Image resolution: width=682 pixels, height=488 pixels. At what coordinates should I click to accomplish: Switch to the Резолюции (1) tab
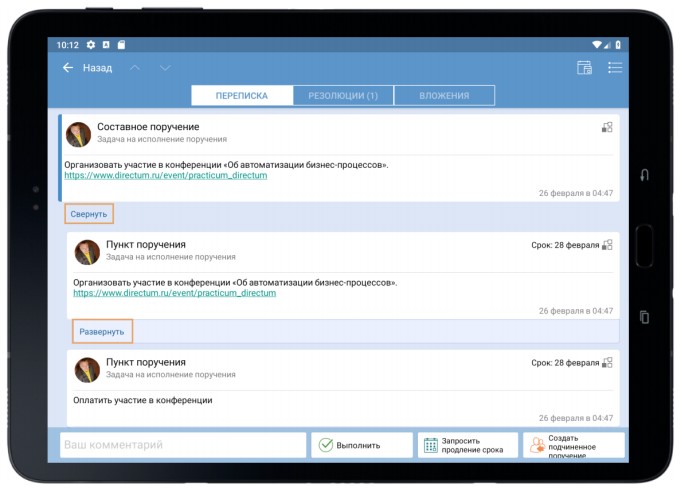point(343,96)
